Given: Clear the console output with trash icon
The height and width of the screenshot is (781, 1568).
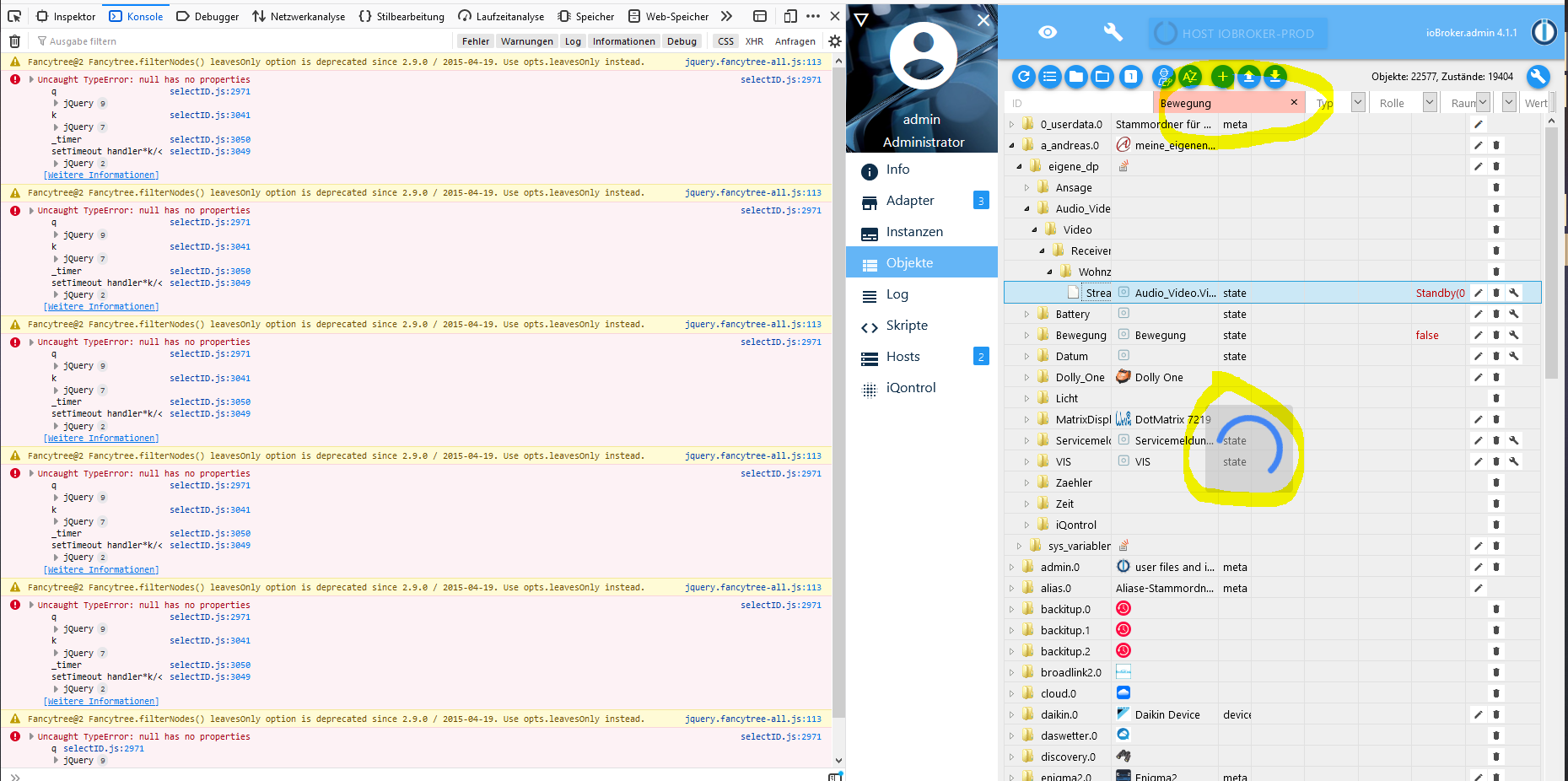Looking at the screenshot, I should [x=14, y=40].
